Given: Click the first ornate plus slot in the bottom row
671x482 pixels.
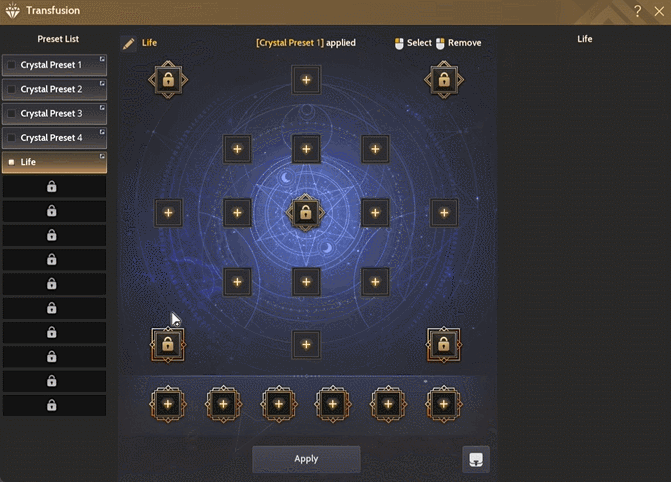Looking at the screenshot, I should coord(168,404).
